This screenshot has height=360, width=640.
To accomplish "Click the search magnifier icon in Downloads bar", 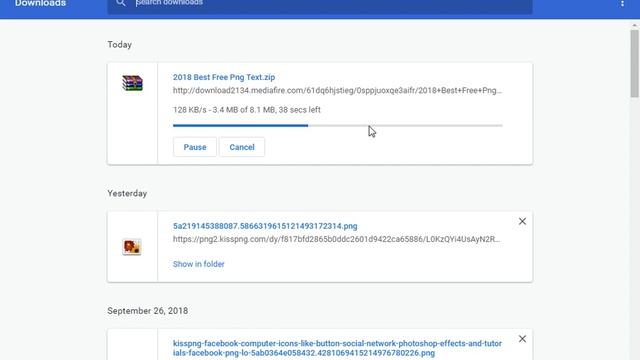I will pos(120,3).
